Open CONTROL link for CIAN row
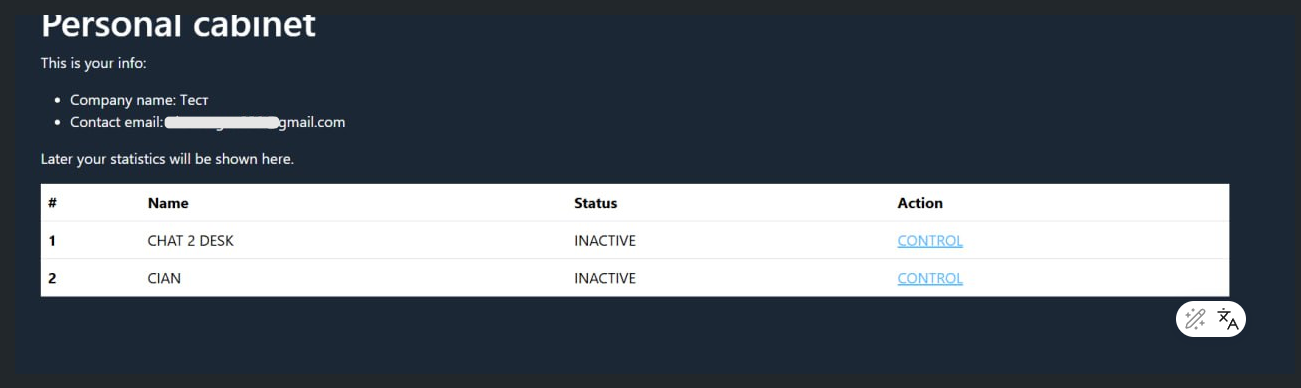 pos(930,279)
